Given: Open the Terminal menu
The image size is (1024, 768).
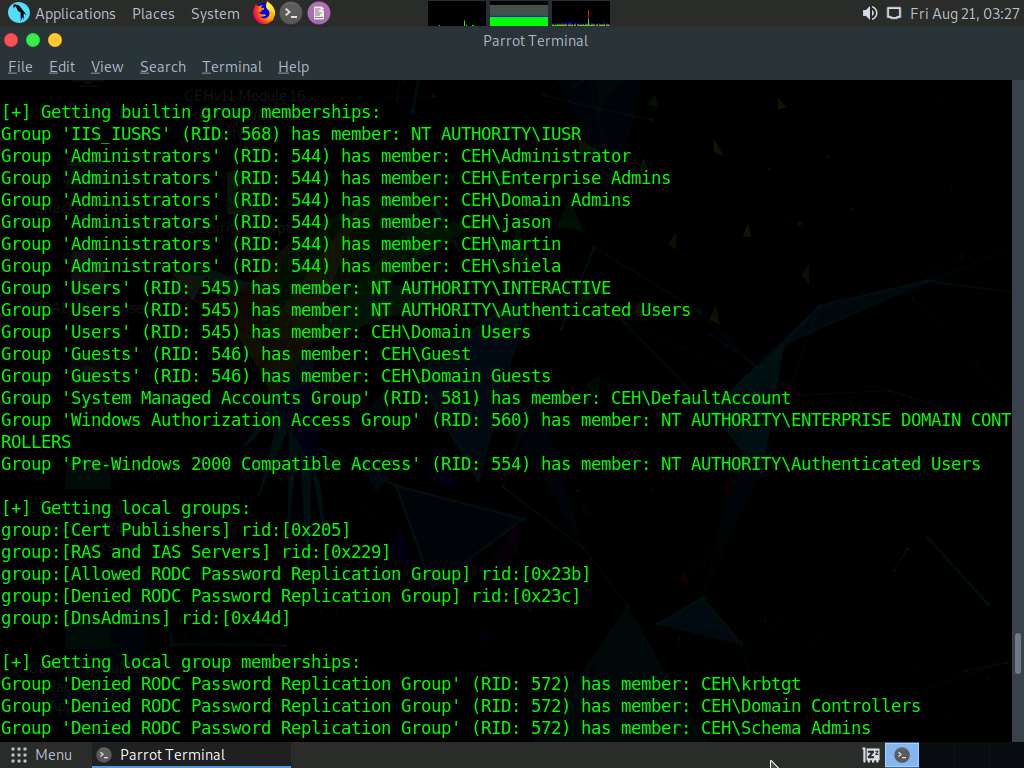Looking at the screenshot, I should pos(232,67).
